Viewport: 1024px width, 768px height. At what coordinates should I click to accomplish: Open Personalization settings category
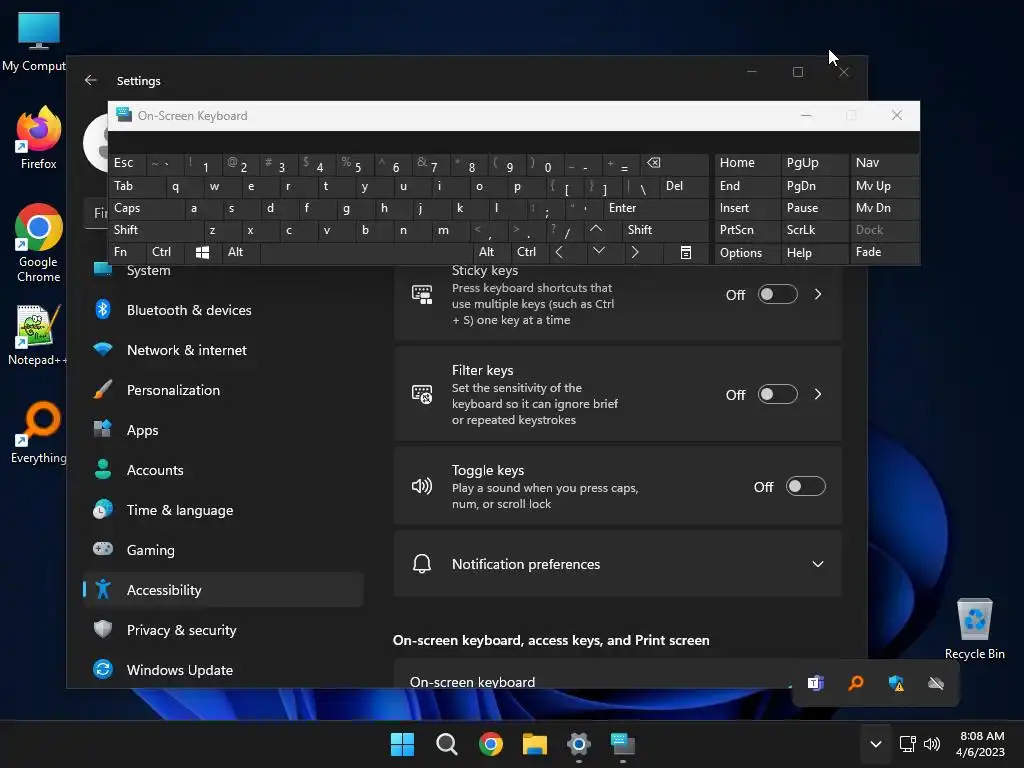click(223, 390)
